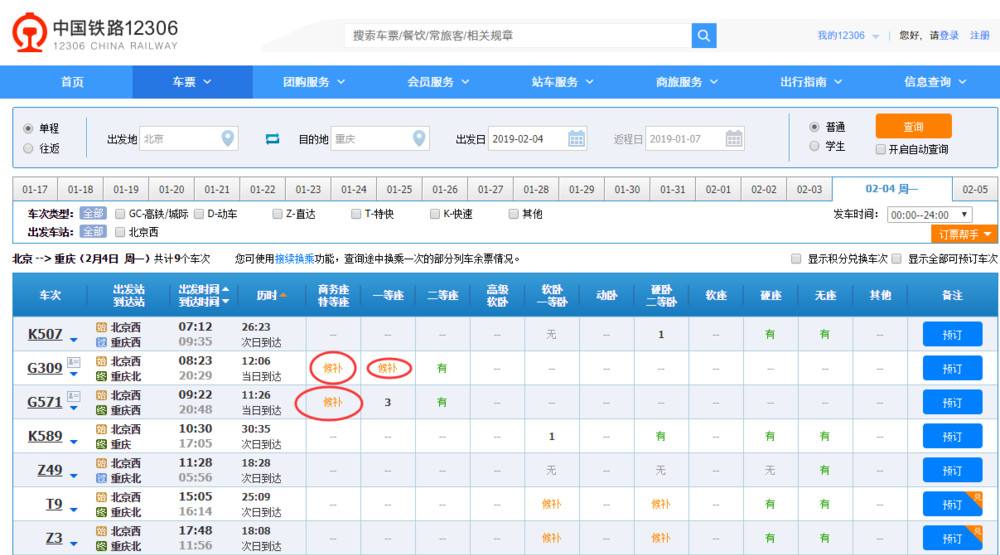This screenshot has height=555, width=1000.
Task: Expand Z3 train stop details arrow
Action: pos(73,544)
